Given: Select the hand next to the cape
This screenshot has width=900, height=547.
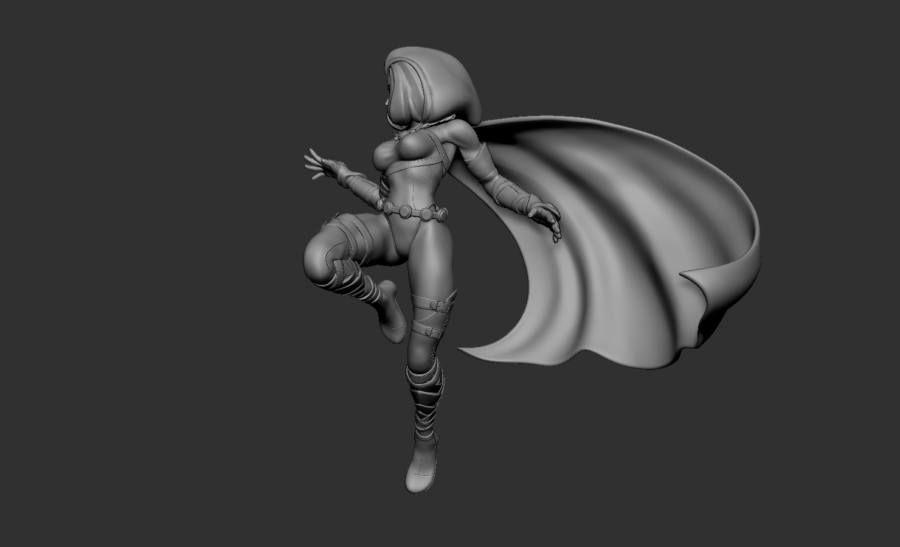Looking at the screenshot, I should coord(545,218).
